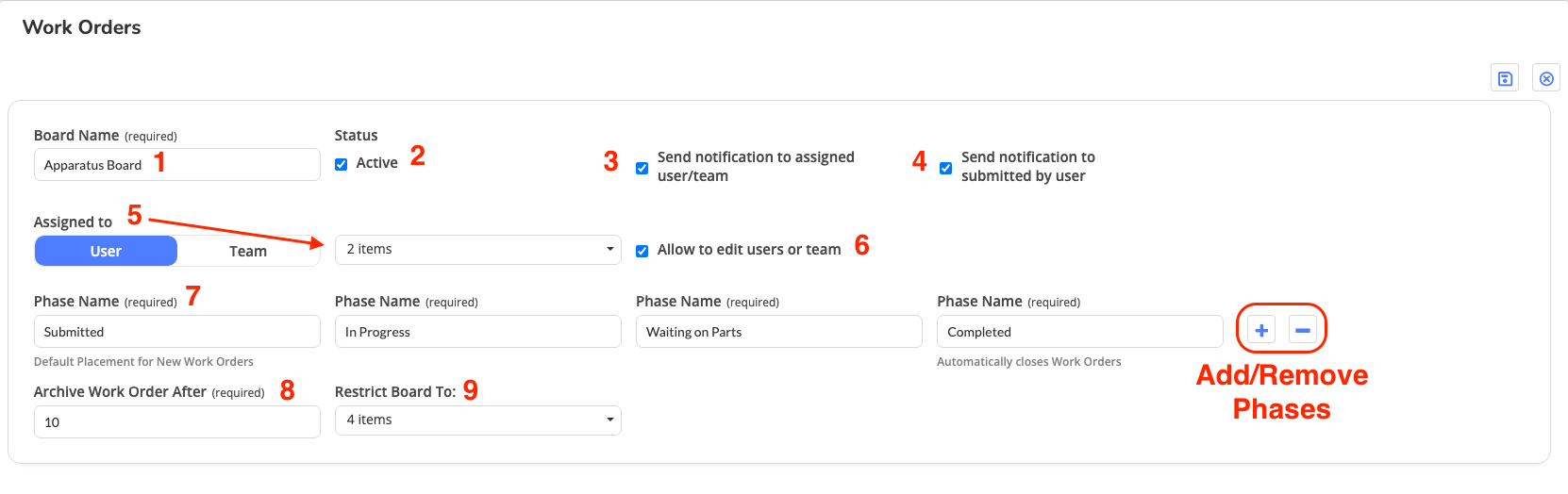Click the Board Name field 'Apparatus Board'

[x=177, y=164]
